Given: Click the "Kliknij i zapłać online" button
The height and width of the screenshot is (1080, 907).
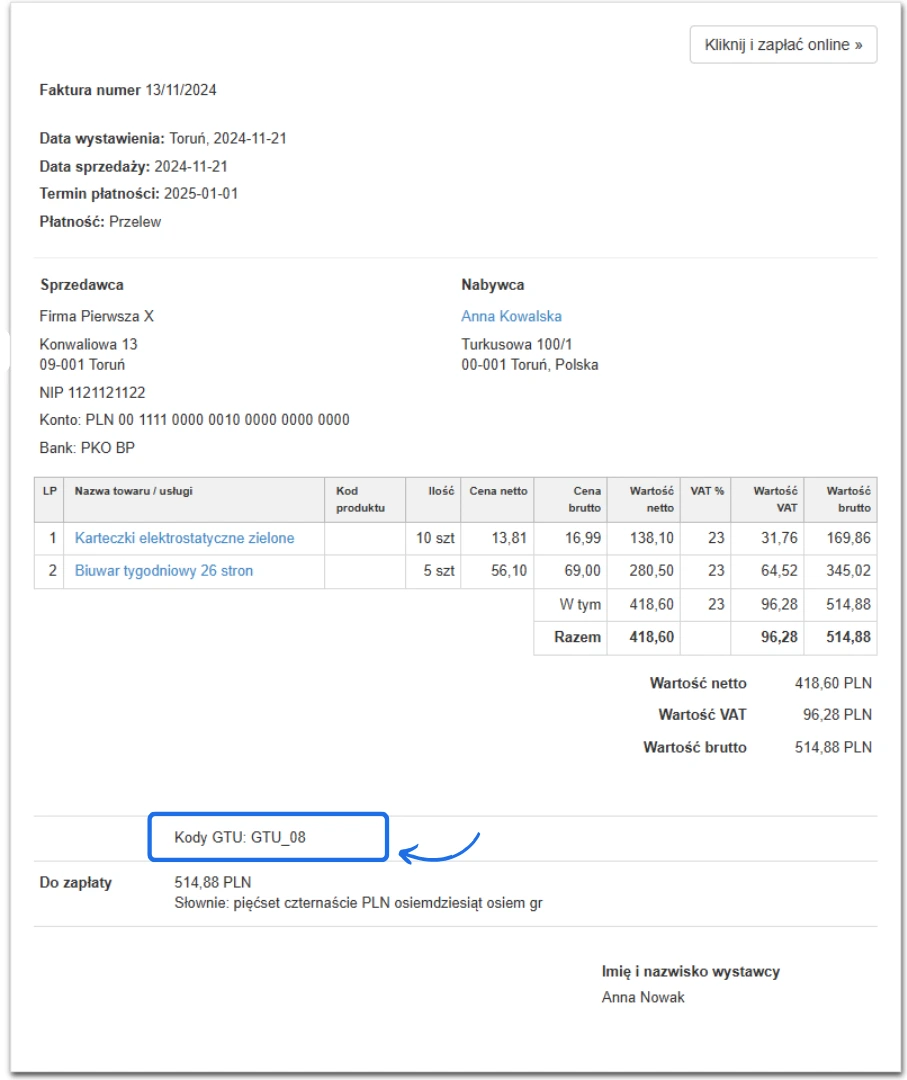Looking at the screenshot, I should coord(783,45).
